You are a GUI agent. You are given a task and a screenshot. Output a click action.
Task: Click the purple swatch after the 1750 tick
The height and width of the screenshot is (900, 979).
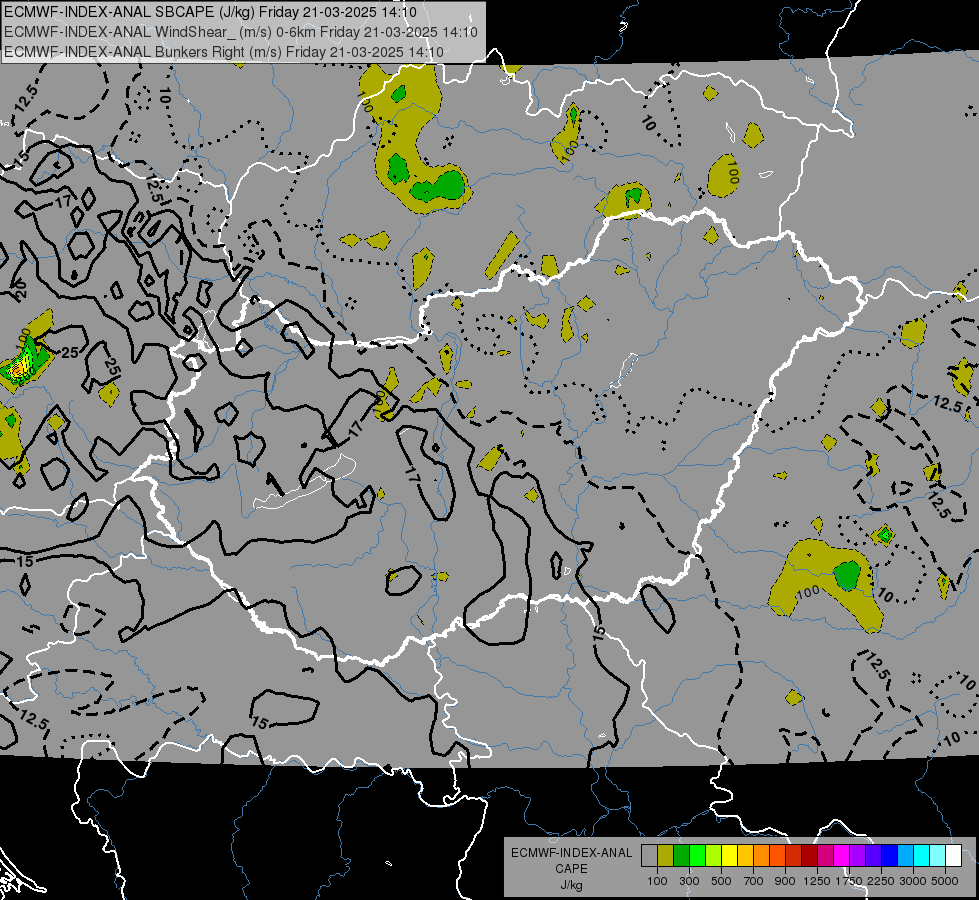[858, 855]
